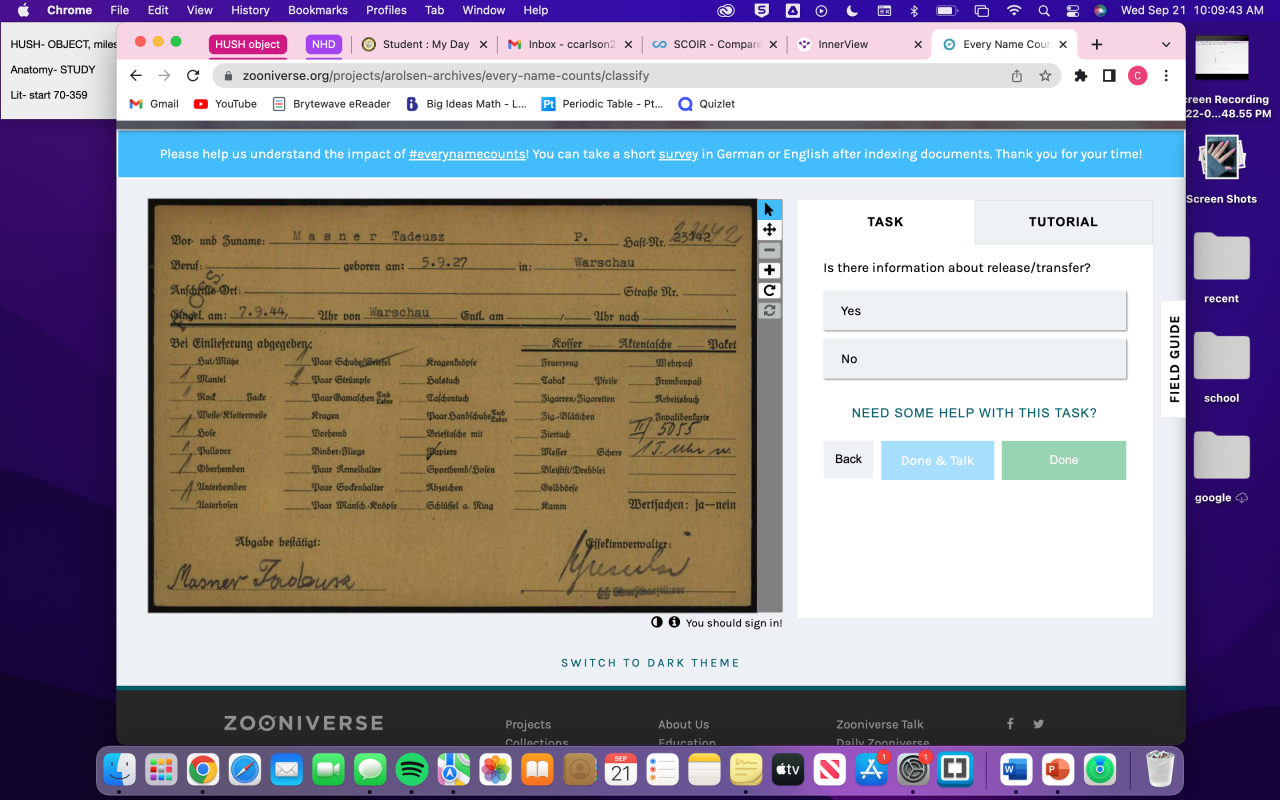Switch to the TUTORIAL tab
1280x800 pixels.
coord(1063,222)
